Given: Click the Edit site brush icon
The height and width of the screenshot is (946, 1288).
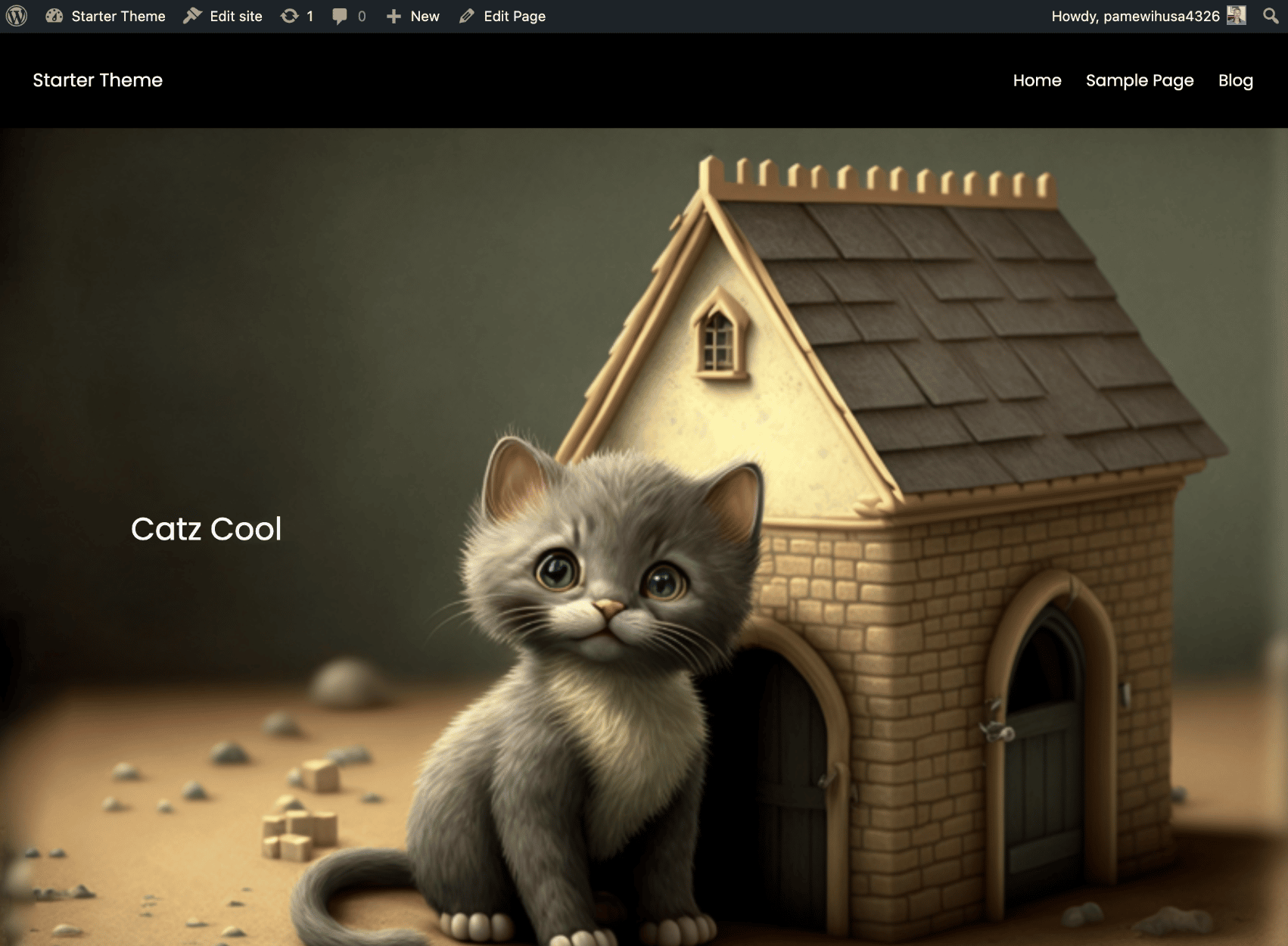Looking at the screenshot, I should coord(192,16).
